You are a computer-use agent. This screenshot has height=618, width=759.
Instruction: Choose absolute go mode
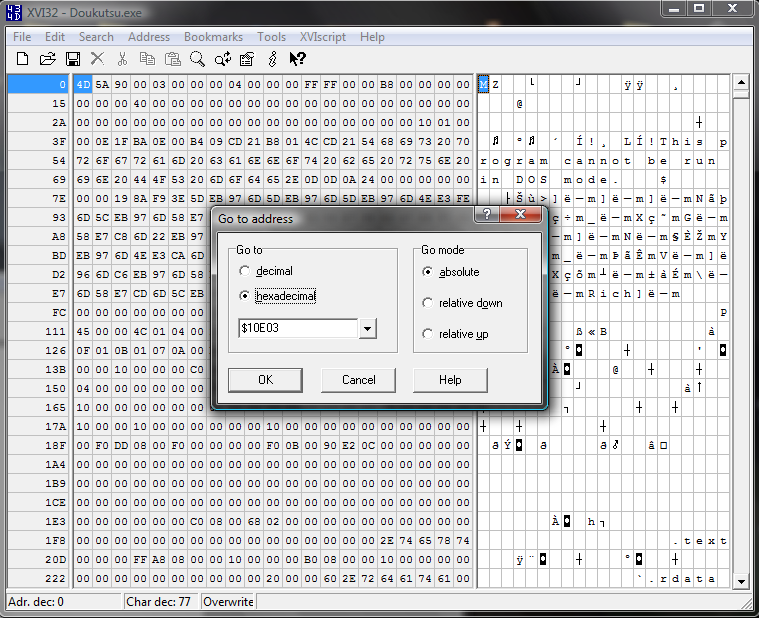click(427, 272)
